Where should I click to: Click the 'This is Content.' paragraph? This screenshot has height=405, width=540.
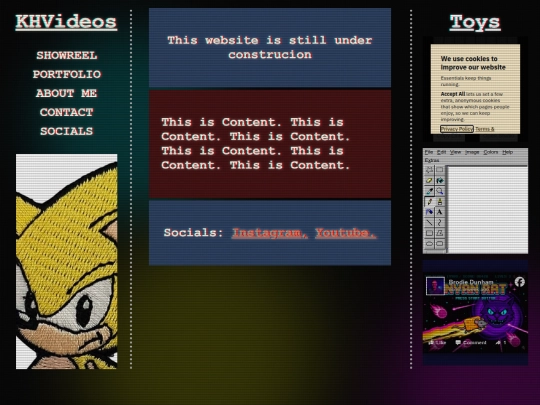pyautogui.click(x=256, y=144)
